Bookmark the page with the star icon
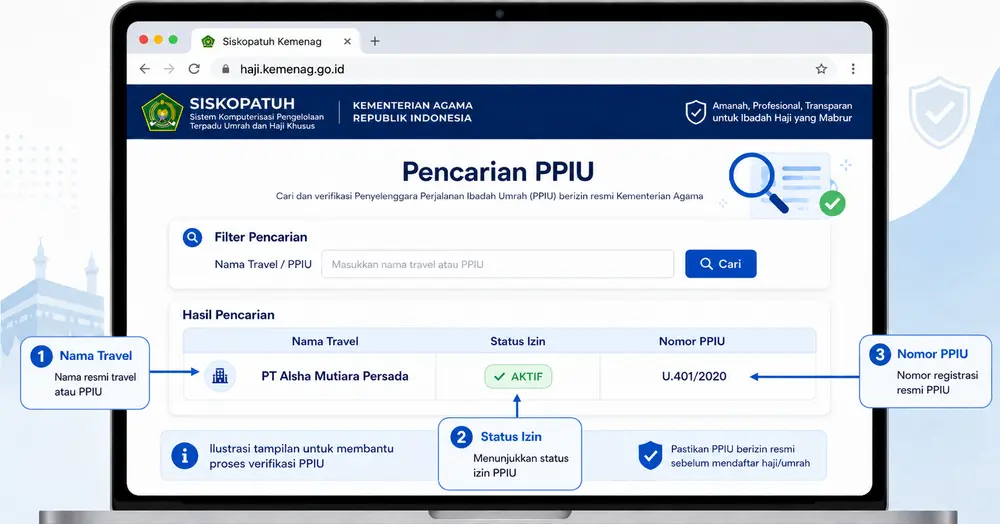The height and width of the screenshot is (524, 1000). (x=821, y=69)
